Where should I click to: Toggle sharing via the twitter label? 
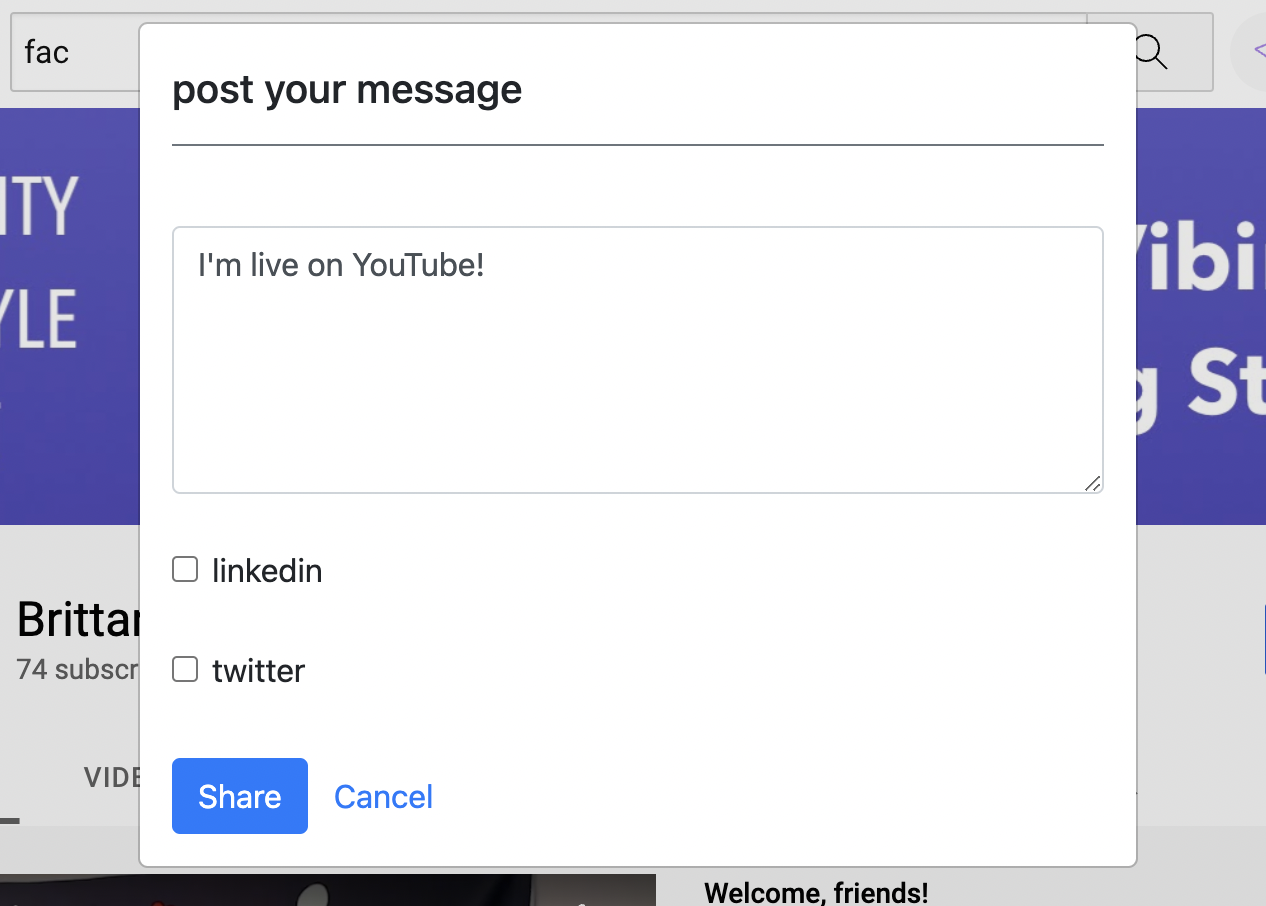[258, 670]
